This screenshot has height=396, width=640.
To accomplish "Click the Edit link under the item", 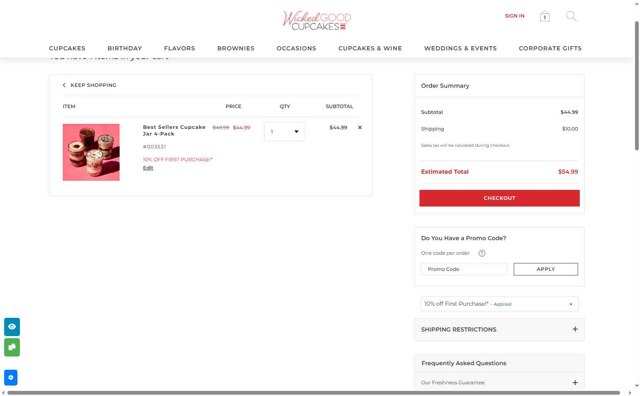I will click(x=148, y=168).
